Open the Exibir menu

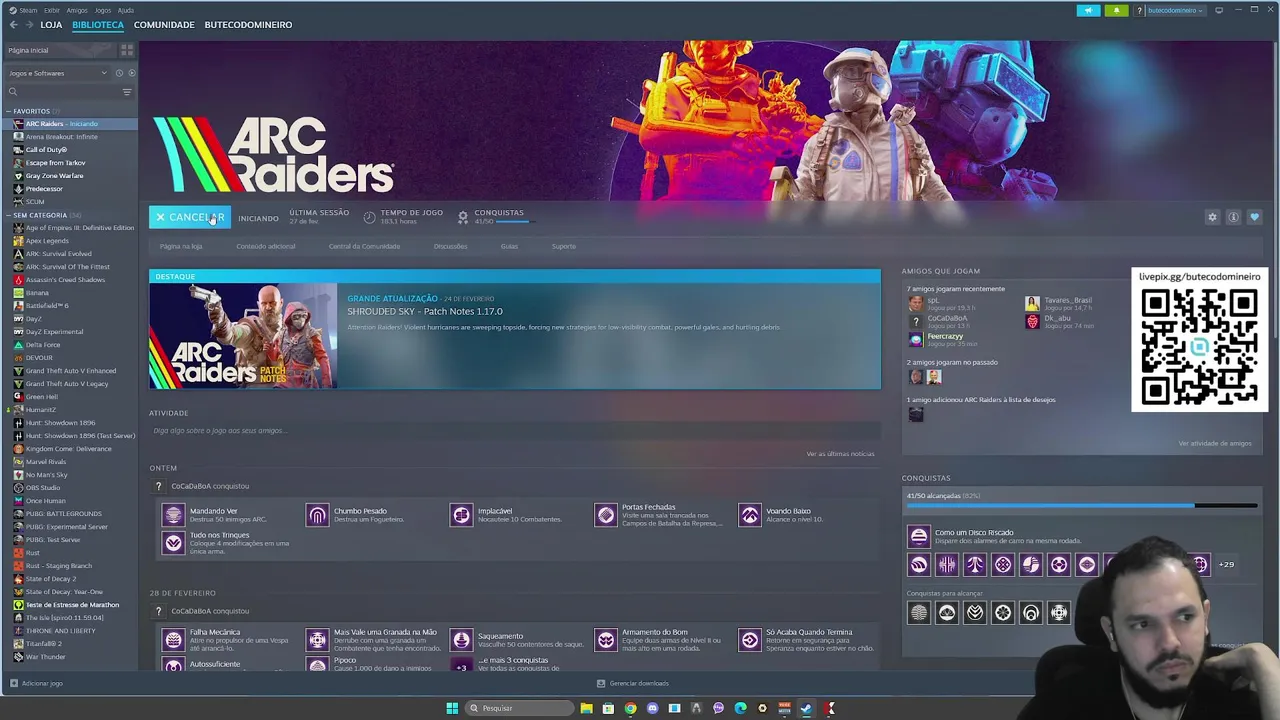(51, 10)
